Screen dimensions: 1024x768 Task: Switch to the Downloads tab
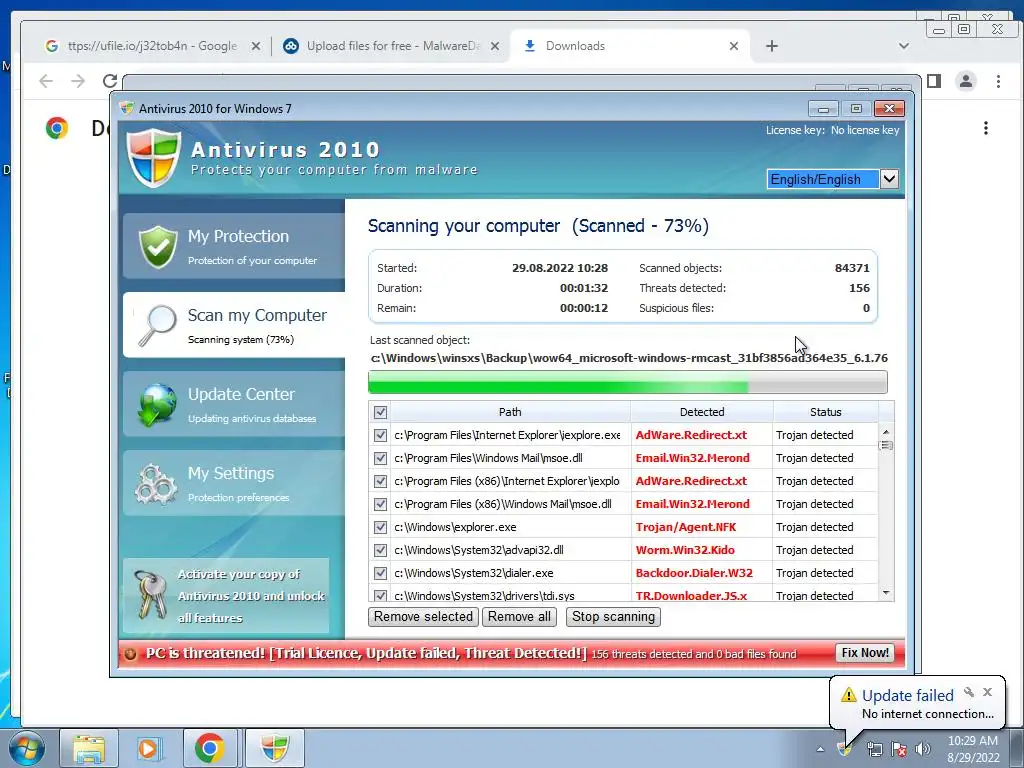[630, 46]
